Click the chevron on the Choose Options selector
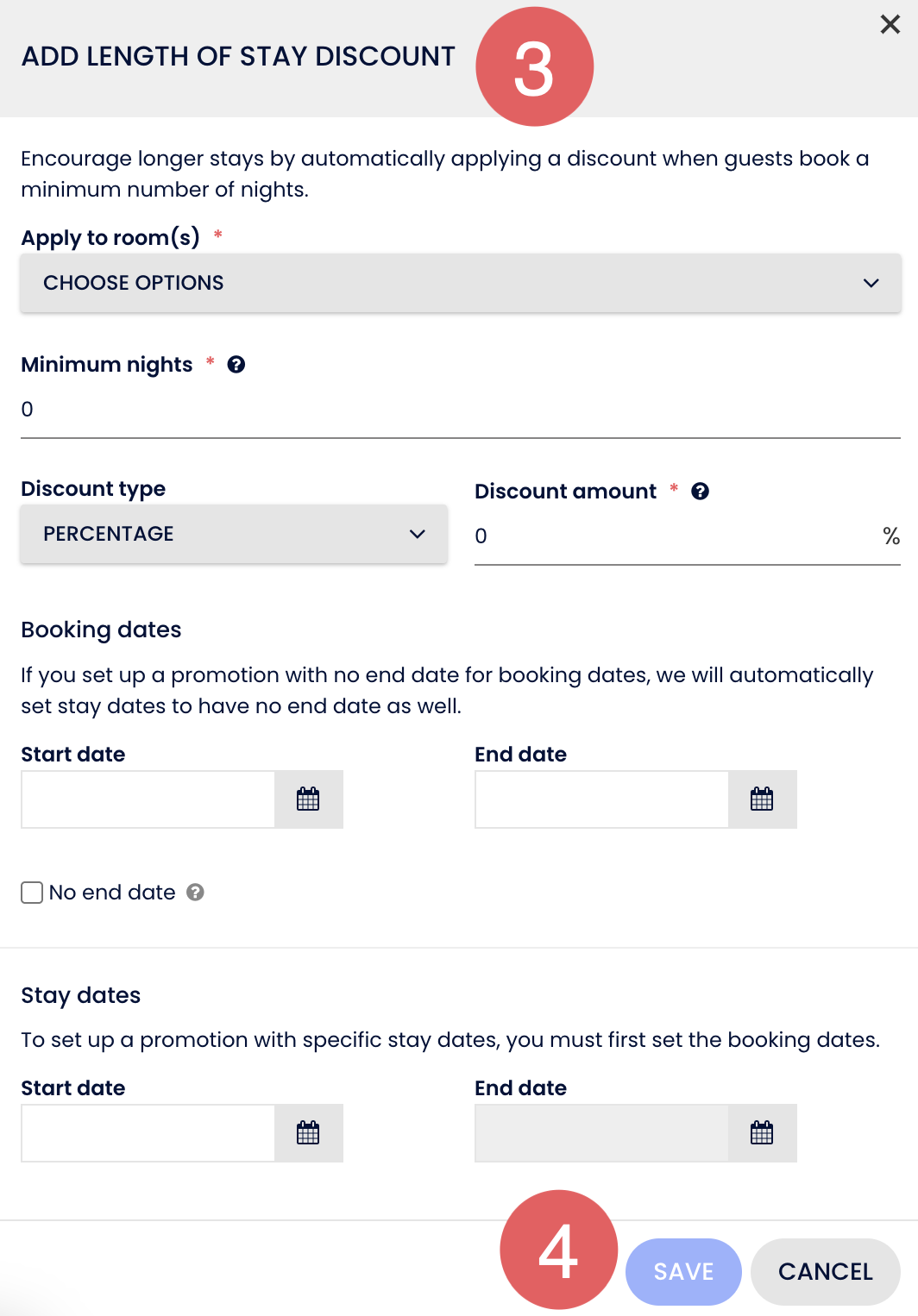Screen dimensions: 918x1316 click(x=871, y=283)
